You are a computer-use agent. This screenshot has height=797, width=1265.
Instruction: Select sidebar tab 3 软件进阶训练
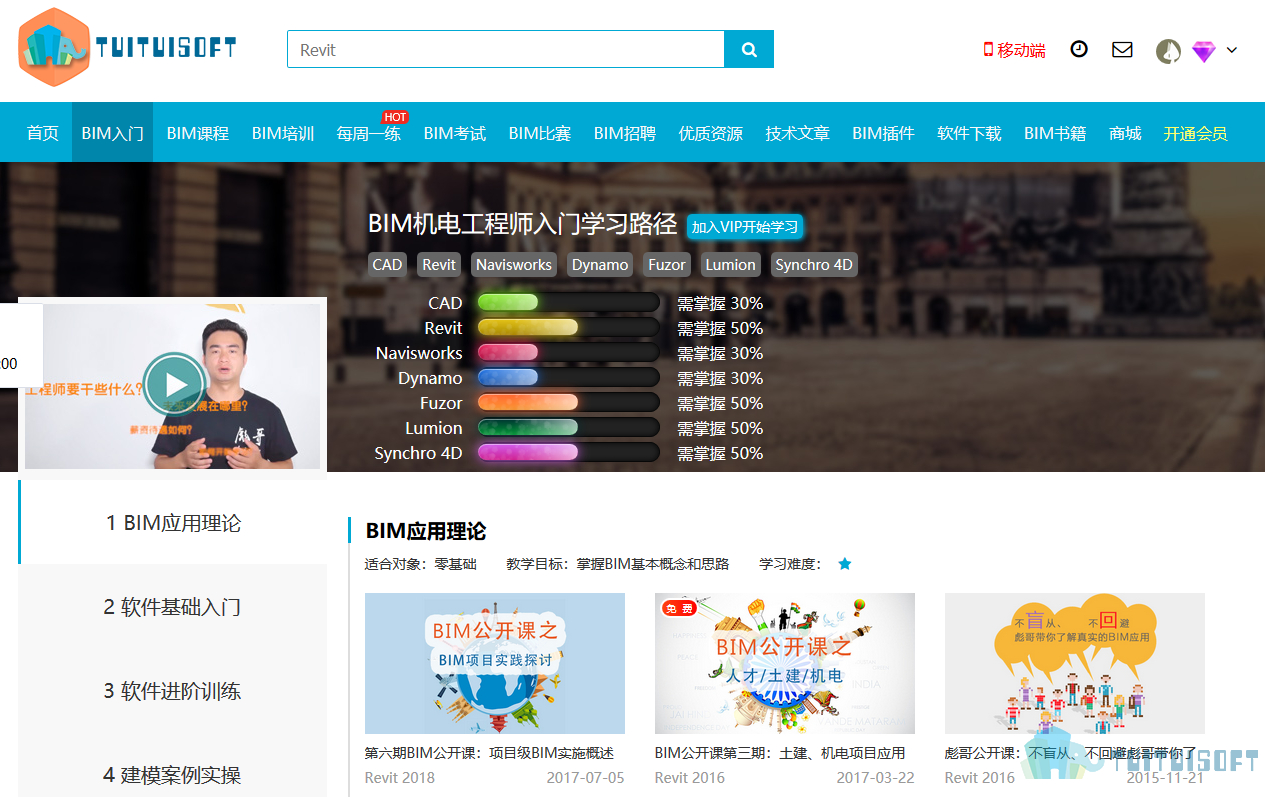(173, 691)
